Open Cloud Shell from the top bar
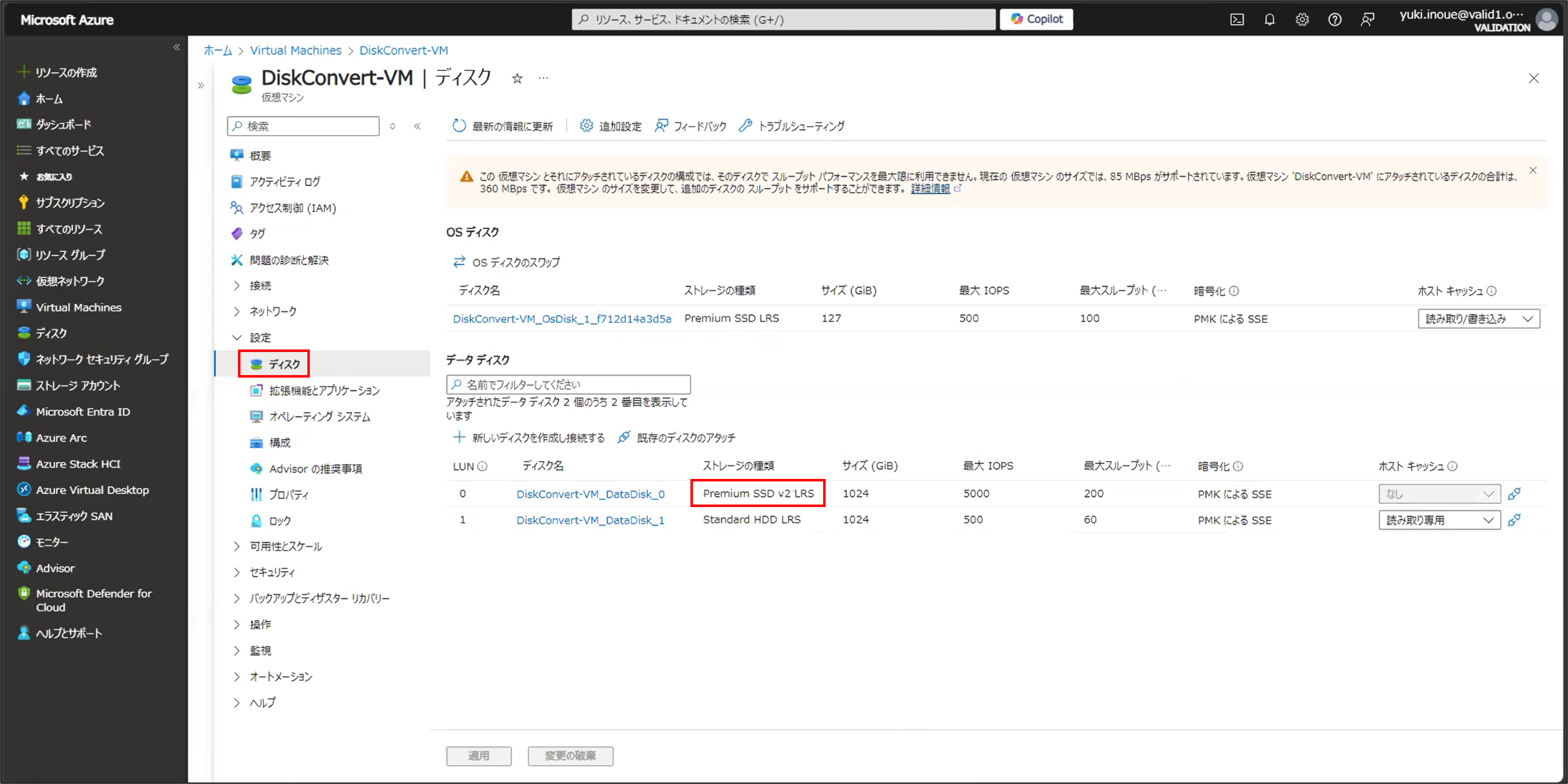 click(x=1237, y=20)
